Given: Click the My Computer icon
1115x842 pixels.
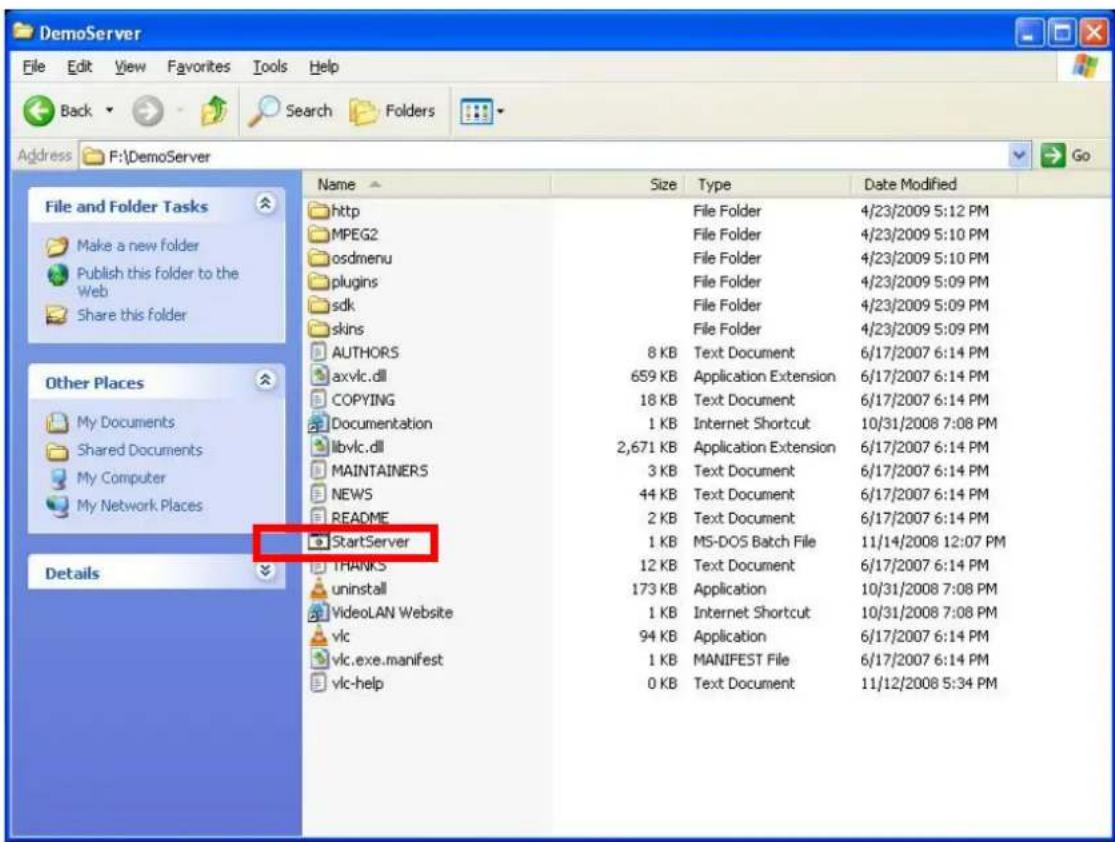Looking at the screenshot, I should (x=58, y=479).
